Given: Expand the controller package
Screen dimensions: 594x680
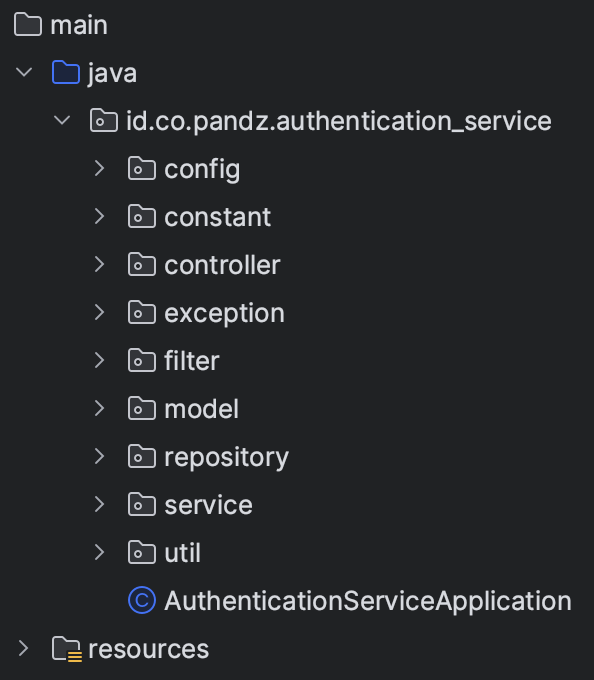Looking at the screenshot, I should tap(100, 264).
